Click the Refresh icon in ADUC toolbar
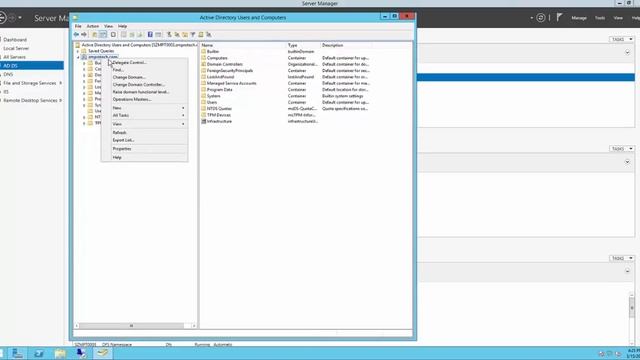Viewport: 640px width, 360px height. (x=132, y=35)
